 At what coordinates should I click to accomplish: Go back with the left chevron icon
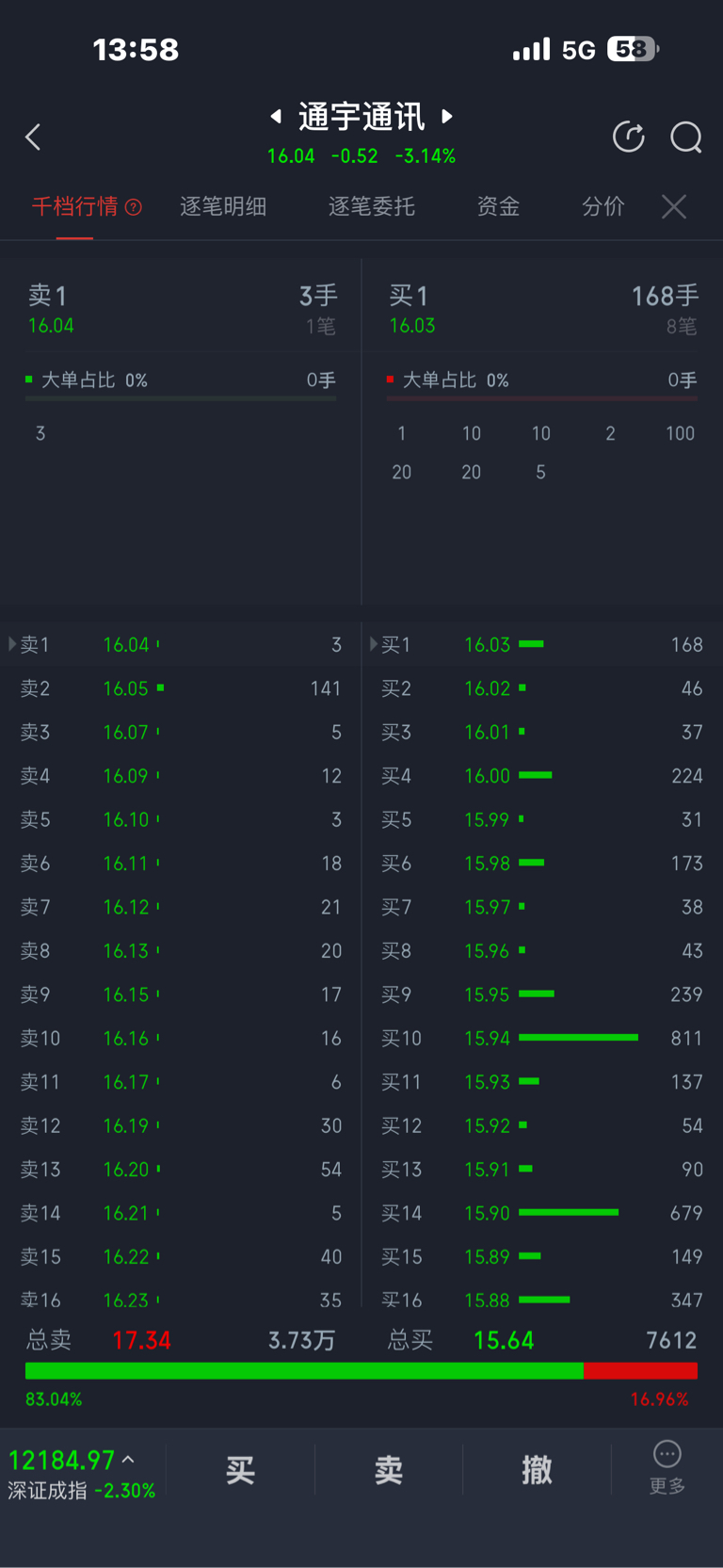point(33,137)
